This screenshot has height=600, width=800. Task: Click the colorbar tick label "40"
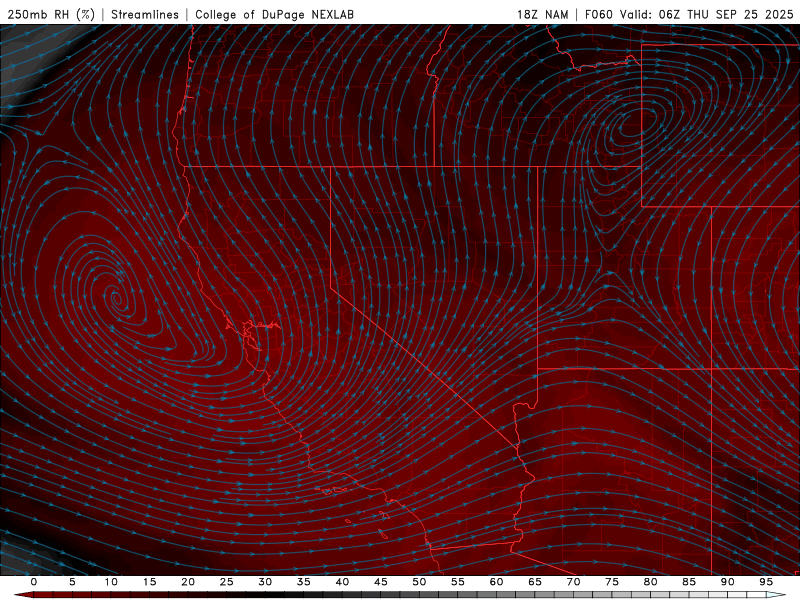342,582
